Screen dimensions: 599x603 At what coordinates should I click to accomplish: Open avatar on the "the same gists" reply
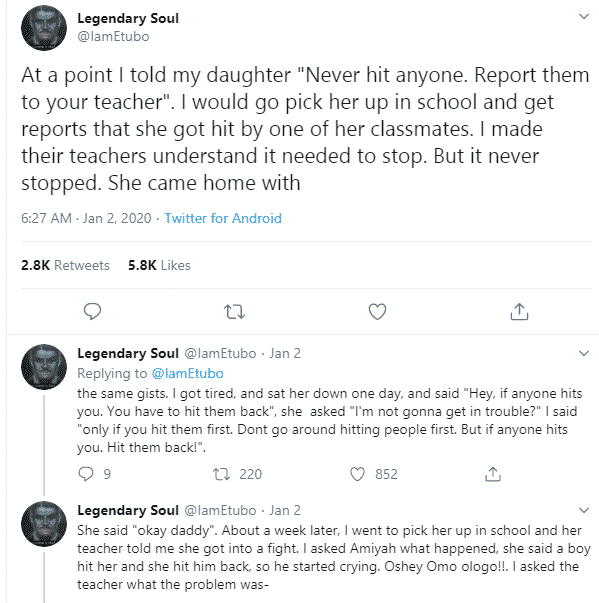pos(44,367)
